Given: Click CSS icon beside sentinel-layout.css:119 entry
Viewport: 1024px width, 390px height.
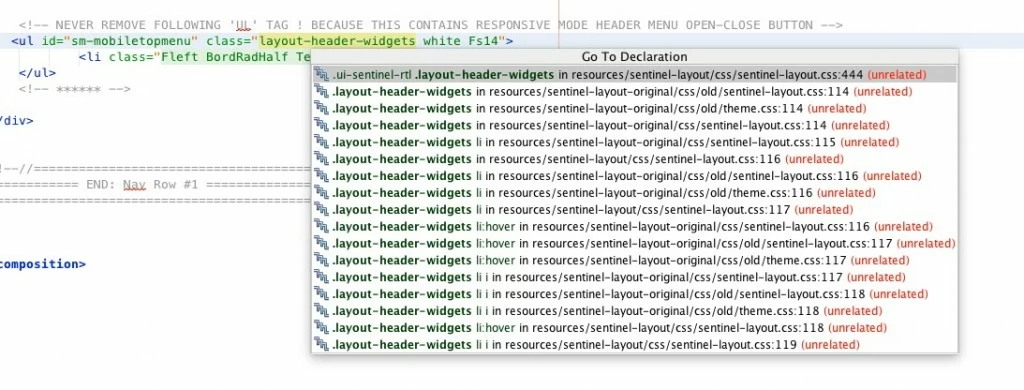Looking at the screenshot, I should coord(321,344).
